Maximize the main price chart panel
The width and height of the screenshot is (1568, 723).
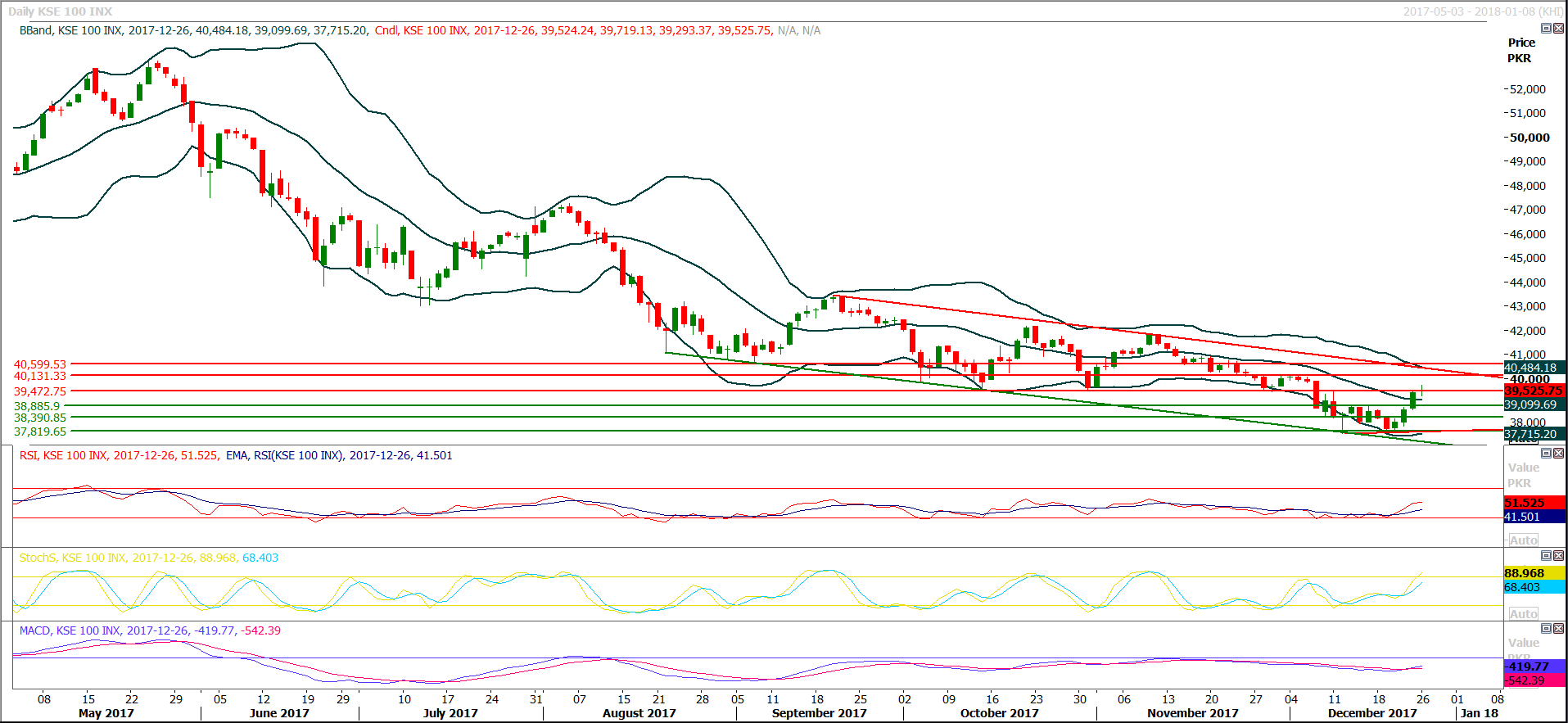pos(1546,29)
